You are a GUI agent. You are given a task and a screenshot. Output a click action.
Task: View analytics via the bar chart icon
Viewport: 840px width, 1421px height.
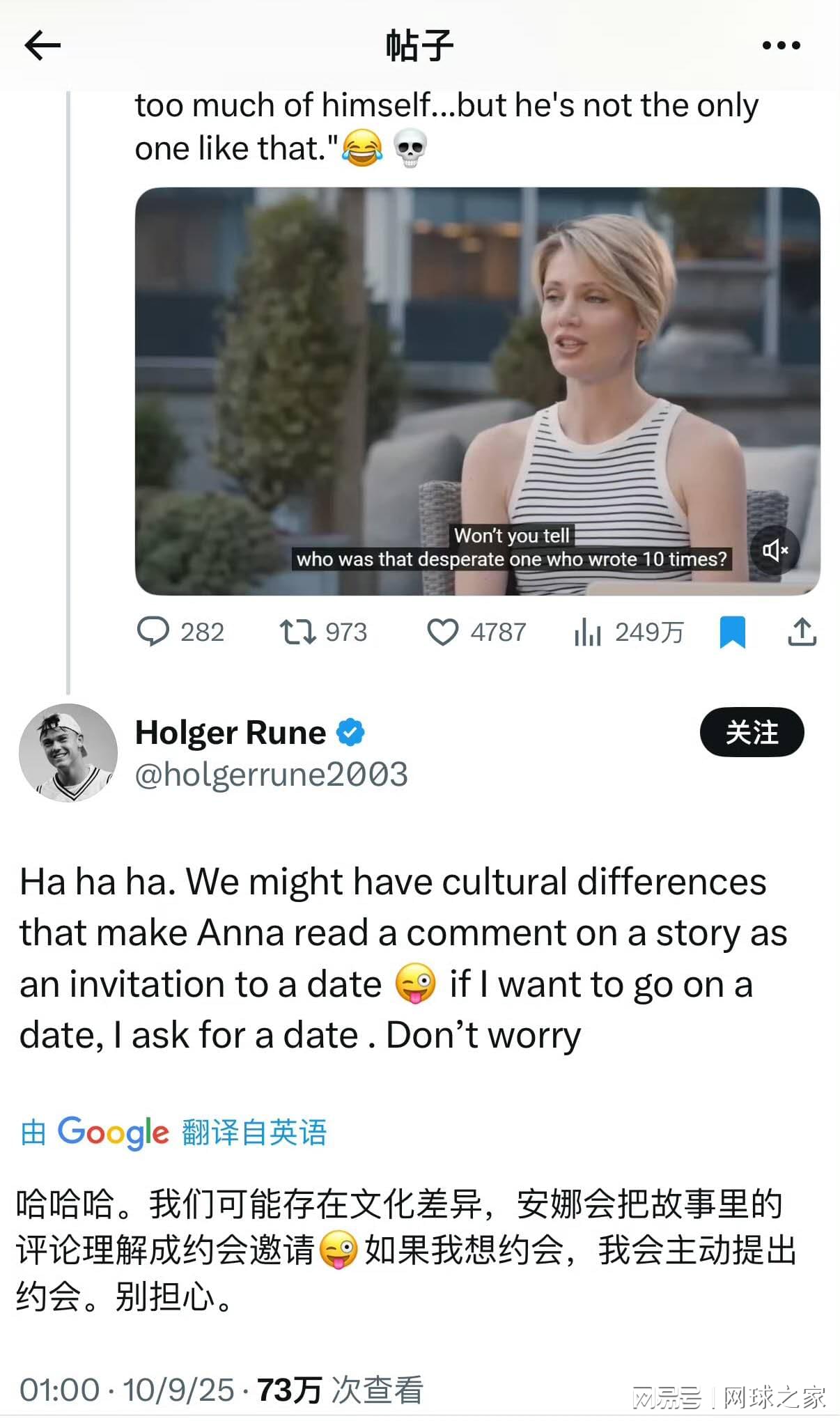click(x=587, y=632)
